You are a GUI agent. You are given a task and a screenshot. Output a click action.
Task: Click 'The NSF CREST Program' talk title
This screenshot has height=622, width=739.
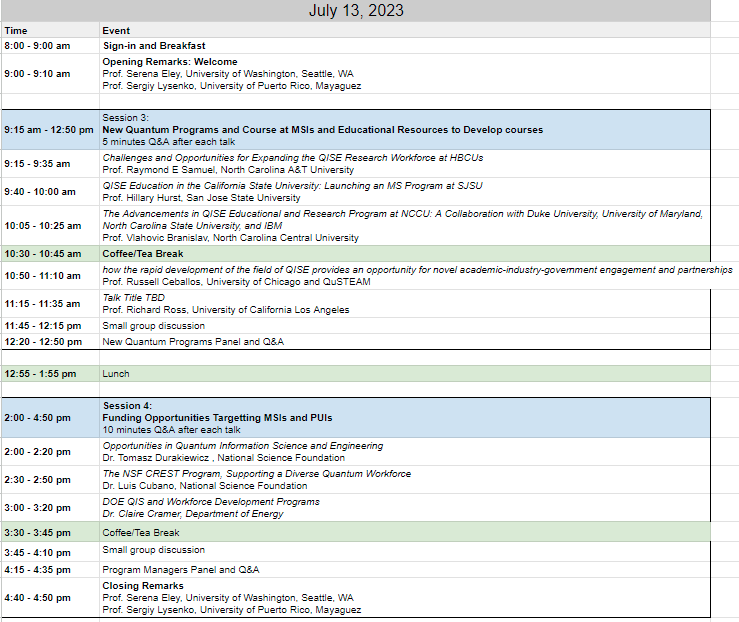click(x=257, y=474)
